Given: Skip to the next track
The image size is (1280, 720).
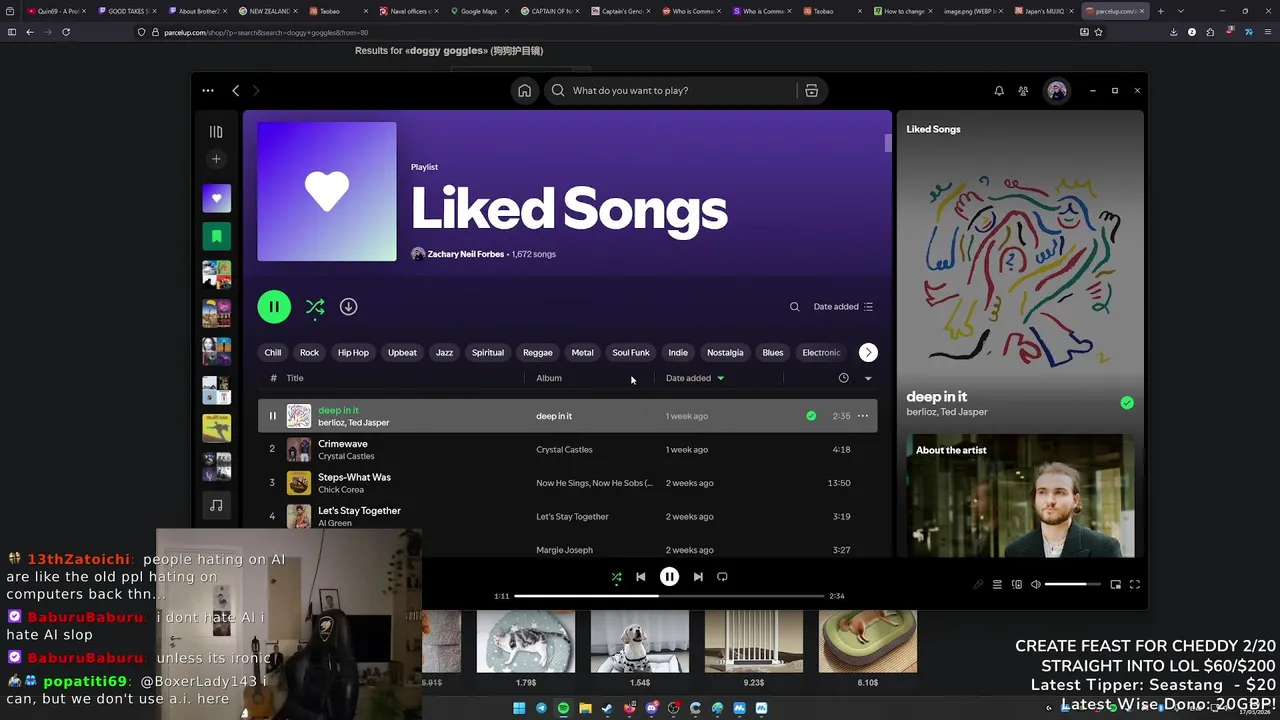Looking at the screenshot, I should pyautogui.click(x=698, y=577).
